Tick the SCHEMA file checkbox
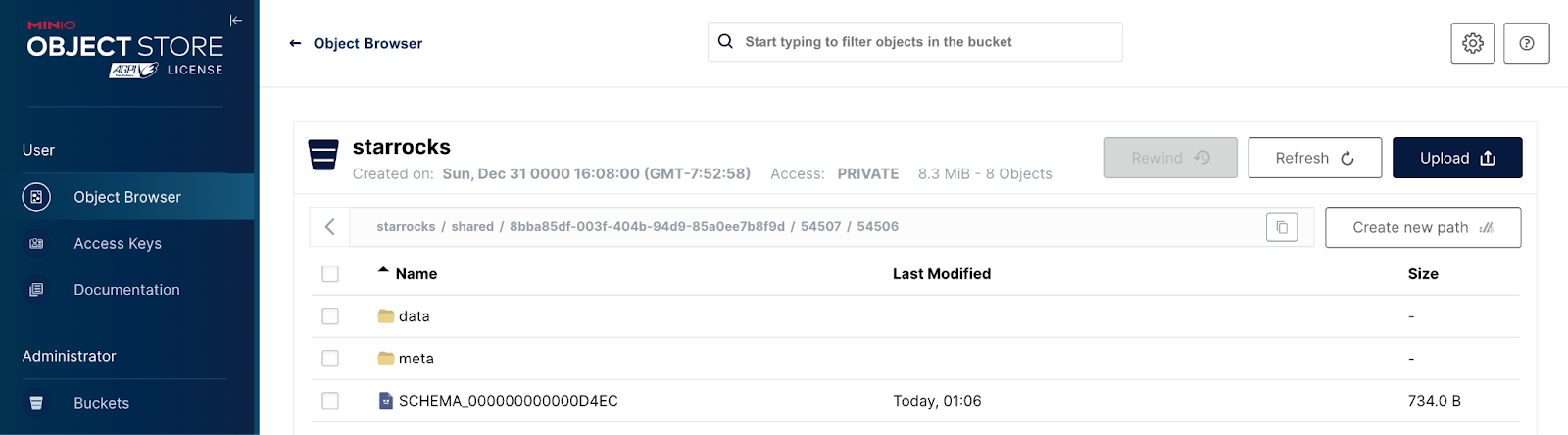The width and height of the screenshot is (1568, 435). [330, 401]
